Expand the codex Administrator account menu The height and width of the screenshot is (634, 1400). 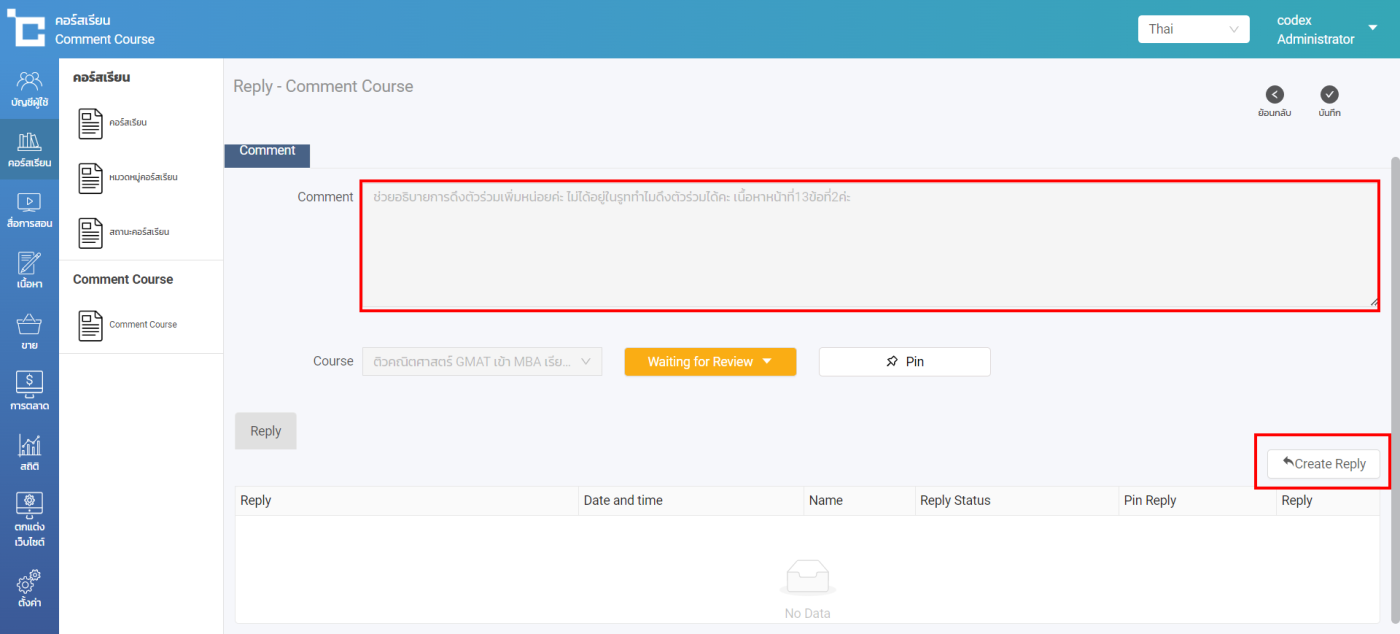click(x=1372, y=29)
